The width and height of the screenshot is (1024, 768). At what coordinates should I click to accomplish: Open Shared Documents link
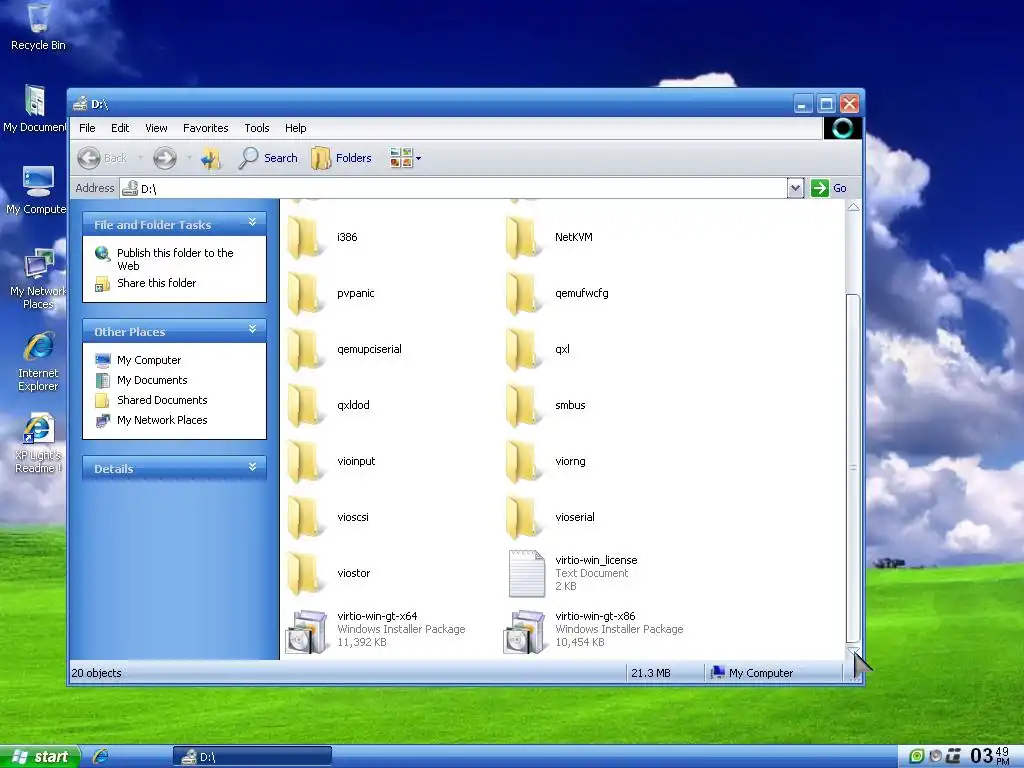pyautogui.click(x=162, y=400)
